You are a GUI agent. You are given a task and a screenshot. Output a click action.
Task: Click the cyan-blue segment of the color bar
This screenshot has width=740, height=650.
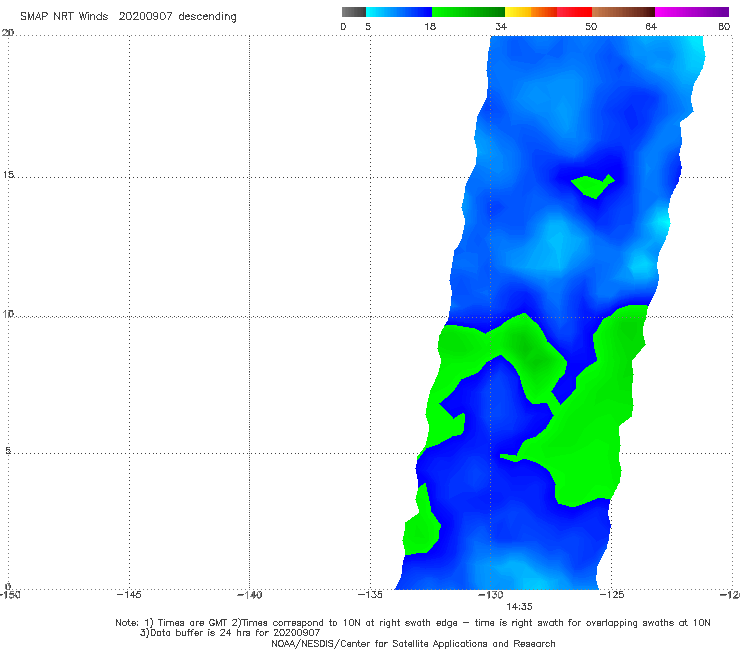coord(399,12)
